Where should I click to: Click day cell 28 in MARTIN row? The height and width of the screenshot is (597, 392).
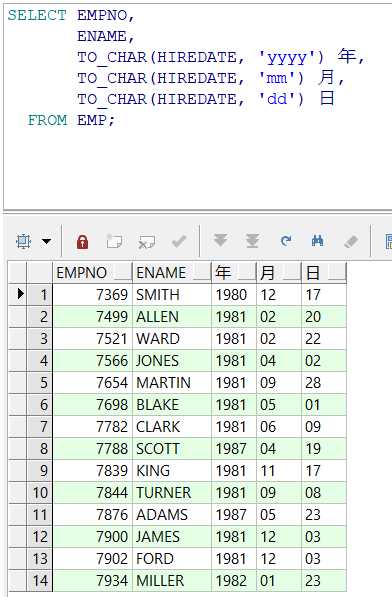(323, 383)
